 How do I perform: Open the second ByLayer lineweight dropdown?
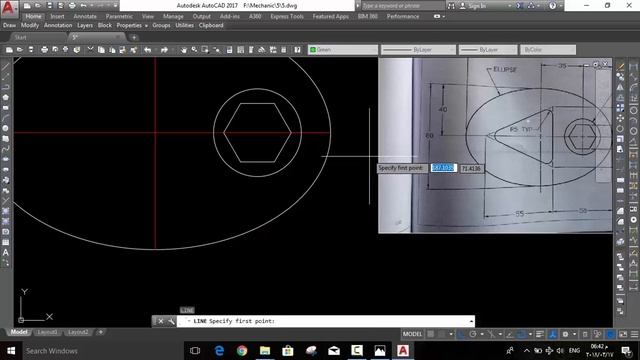(x=488, y=50)
